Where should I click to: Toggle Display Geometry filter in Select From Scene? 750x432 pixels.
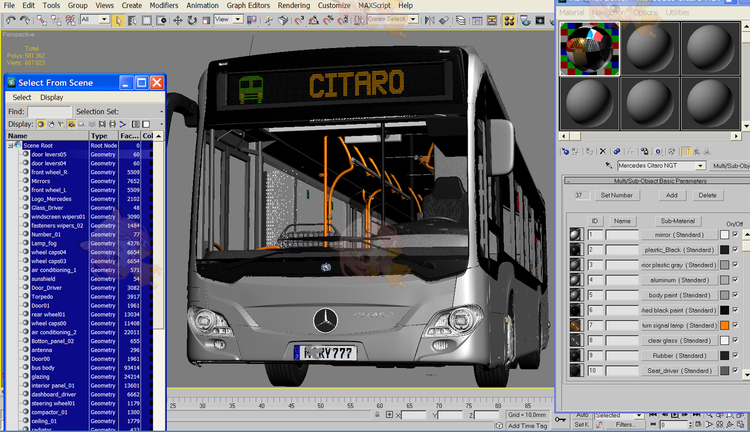tap(41, 124)
